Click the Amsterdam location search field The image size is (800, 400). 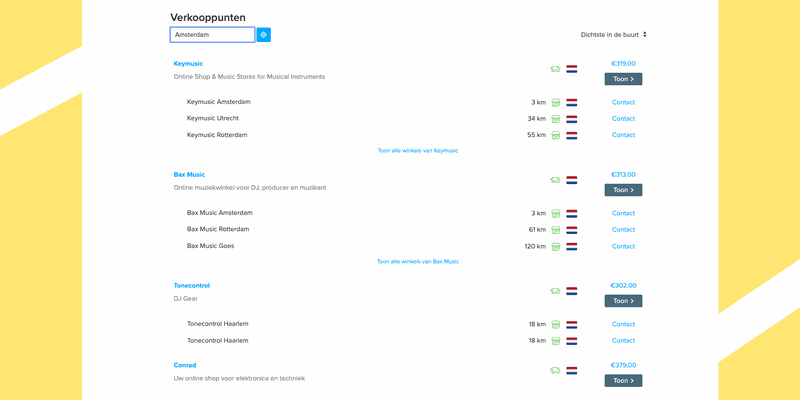pos(212,35)
